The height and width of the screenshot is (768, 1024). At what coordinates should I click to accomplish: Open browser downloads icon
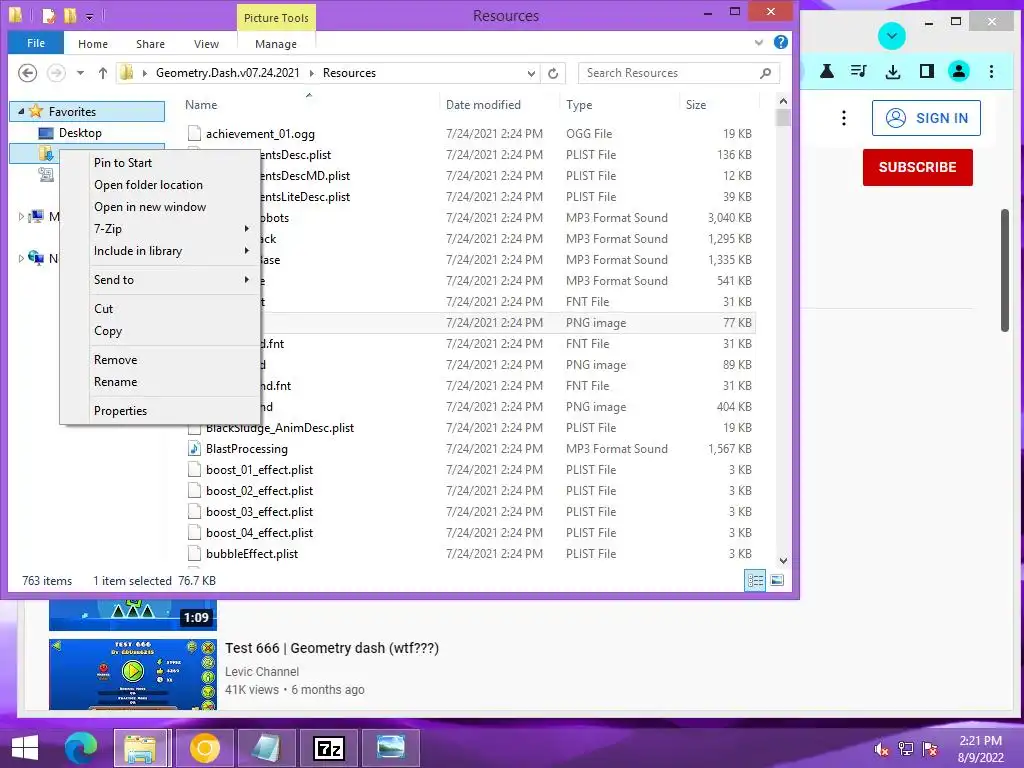point(893,71)
